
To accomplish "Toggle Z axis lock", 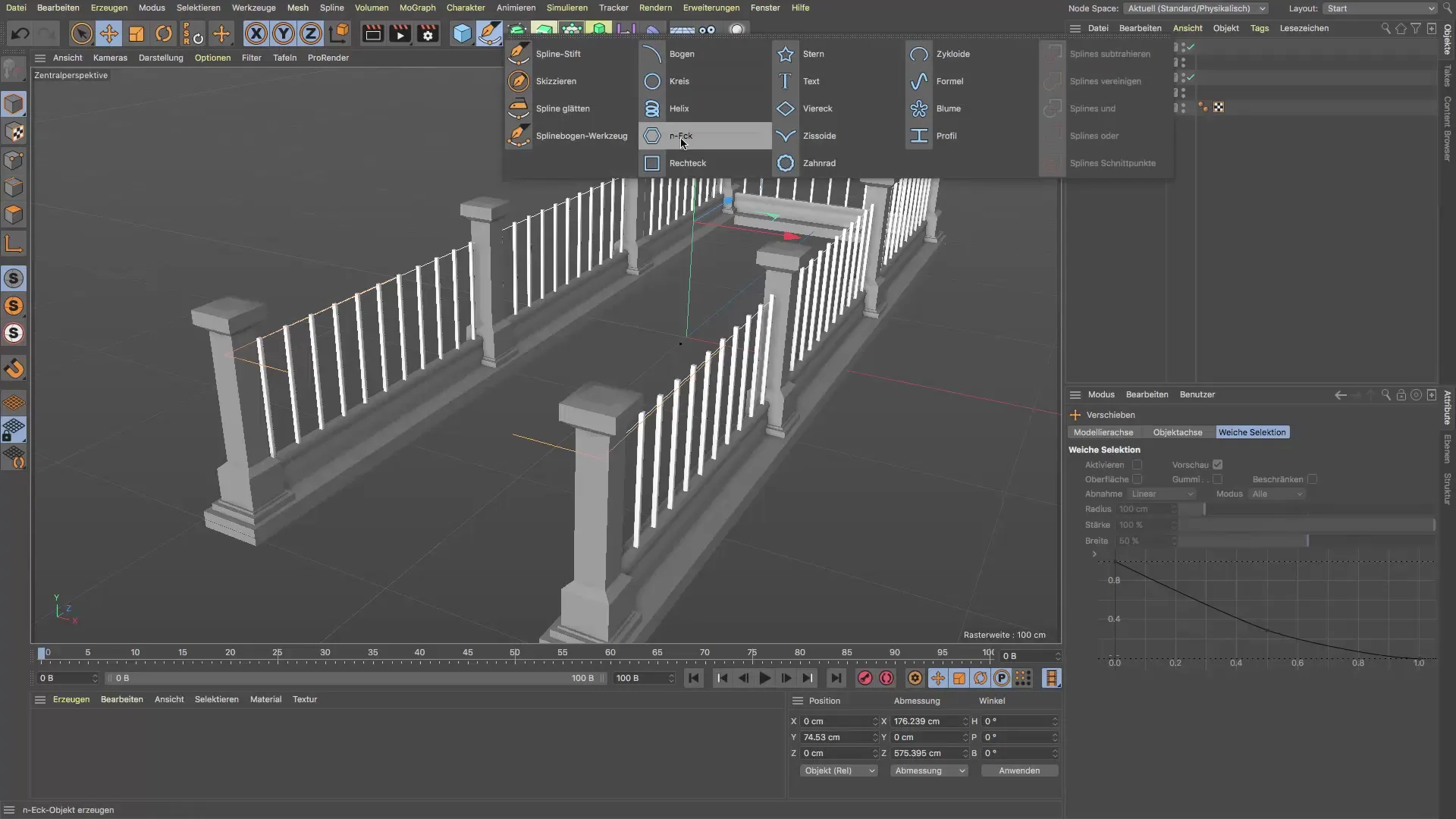I will click(x=311, y=33).
